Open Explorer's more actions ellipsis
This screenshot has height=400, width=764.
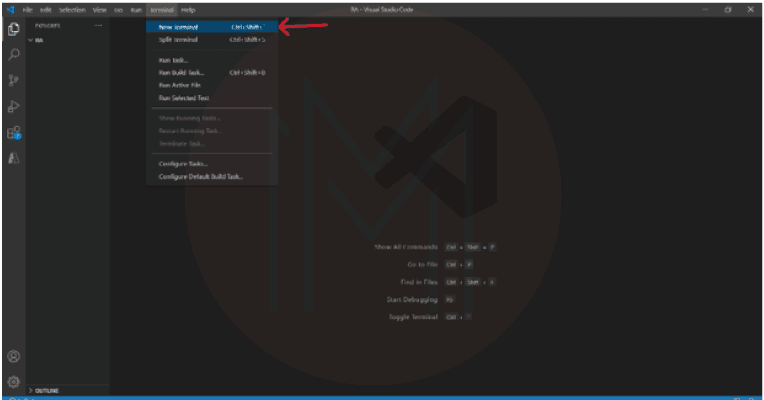pos(98,26)
